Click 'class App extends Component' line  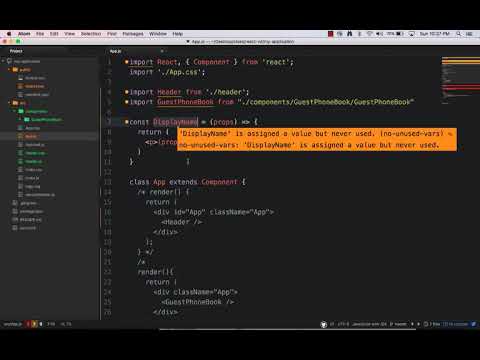pyautogui.click(x=187, y=182)
